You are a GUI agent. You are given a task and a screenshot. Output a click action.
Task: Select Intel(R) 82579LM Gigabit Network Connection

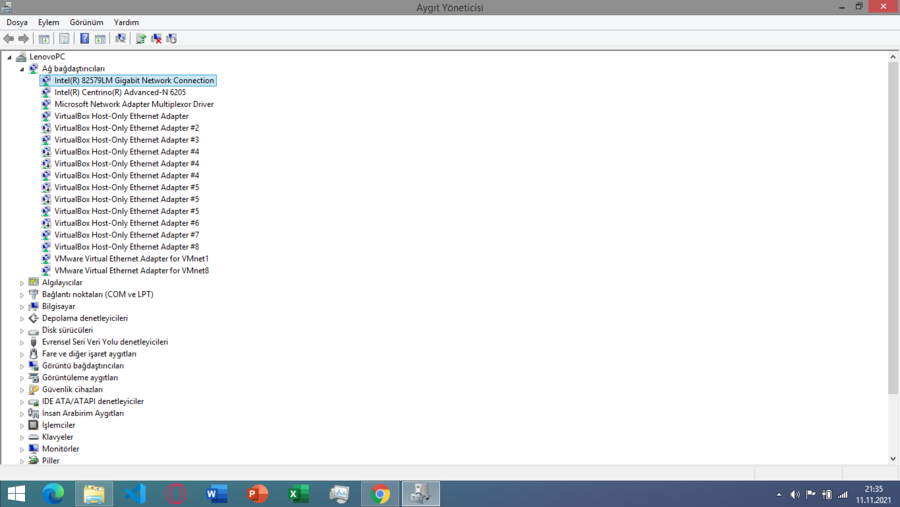[x=134, y=80]
